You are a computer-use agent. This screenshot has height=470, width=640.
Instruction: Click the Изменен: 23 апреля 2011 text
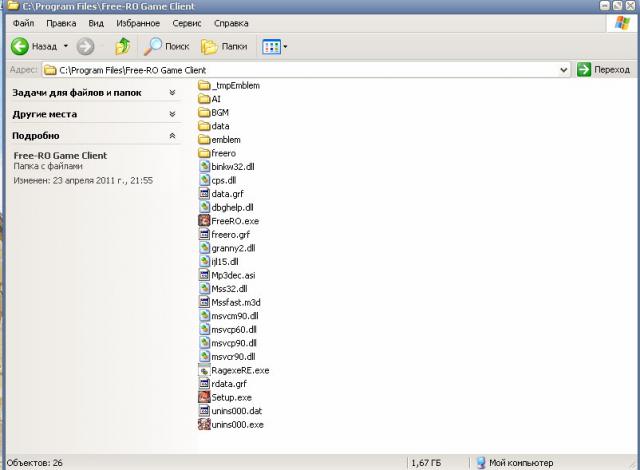pyautogui.click(x=83, y=180)
